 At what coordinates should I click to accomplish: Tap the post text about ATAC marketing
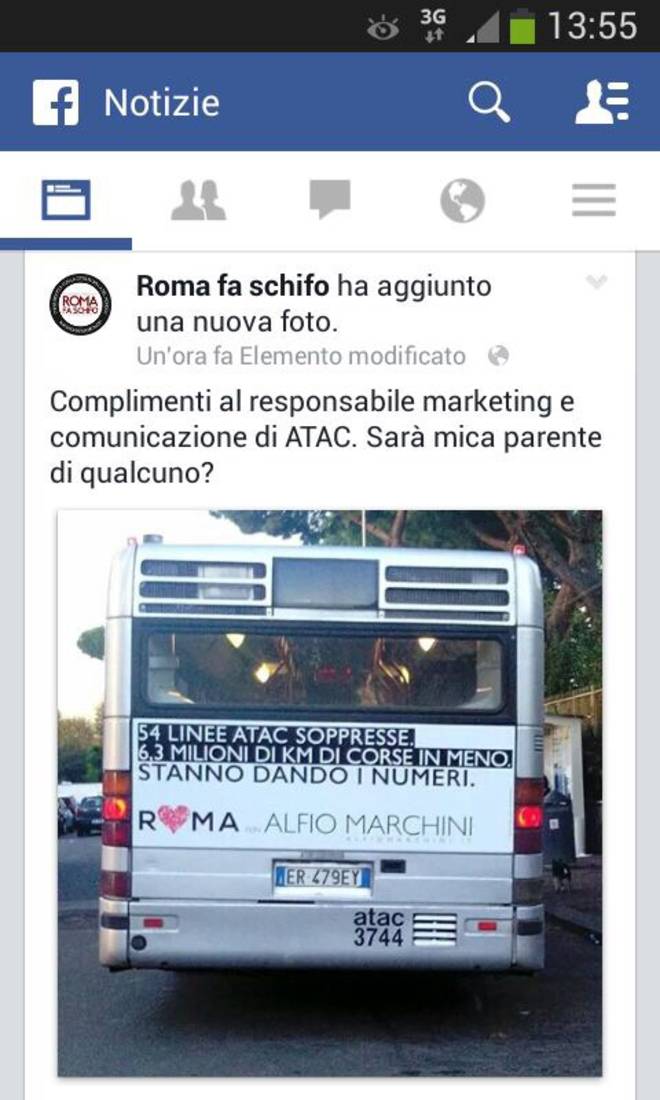[326, 438]
